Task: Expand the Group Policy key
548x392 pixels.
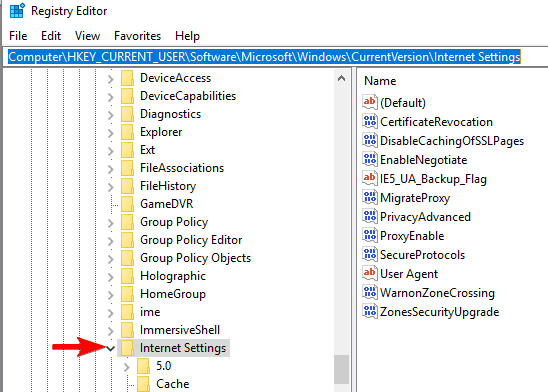Action: pos(110,223)
